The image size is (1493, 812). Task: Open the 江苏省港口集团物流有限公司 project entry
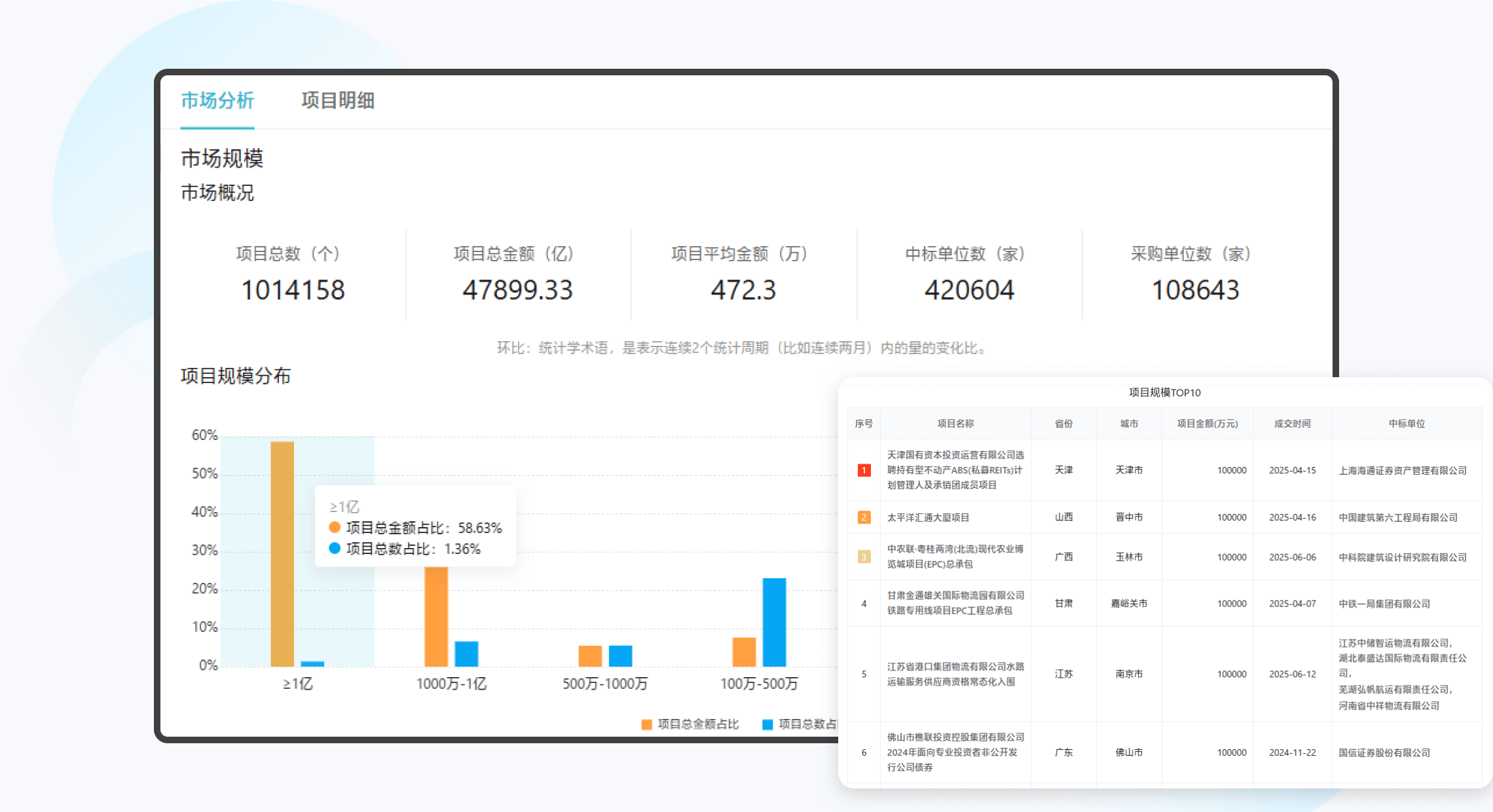click(x=955, y=674)
